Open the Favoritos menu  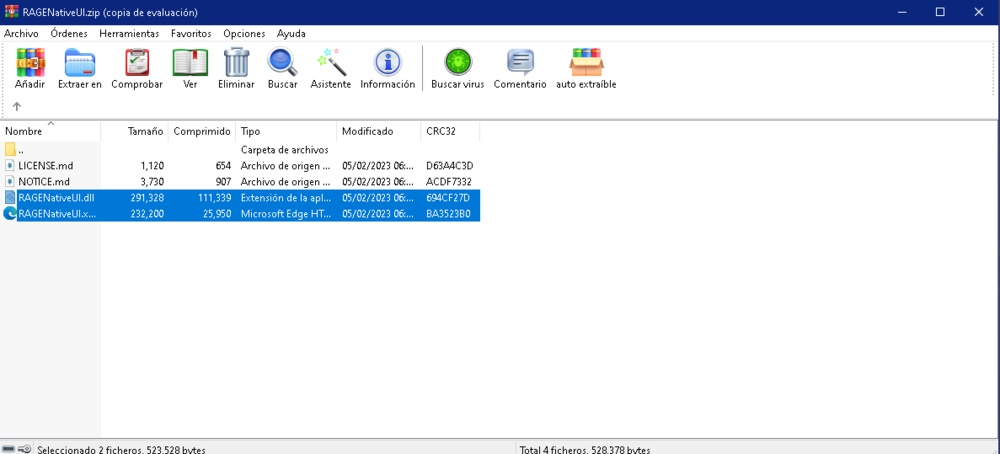pos(191,34)
